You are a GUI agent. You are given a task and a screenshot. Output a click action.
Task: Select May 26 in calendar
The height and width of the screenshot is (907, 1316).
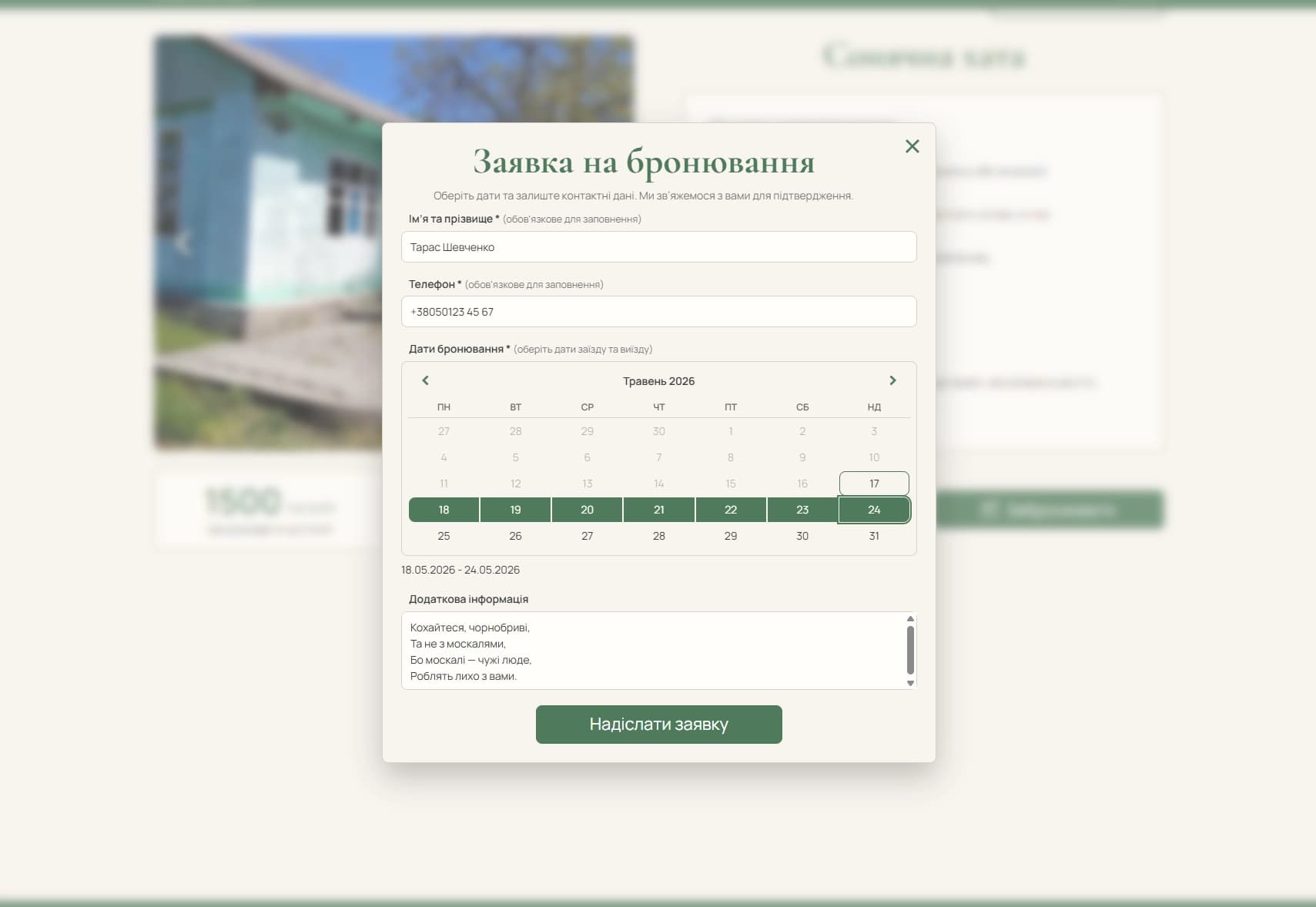pyautogui.click(x=515, y=536)
